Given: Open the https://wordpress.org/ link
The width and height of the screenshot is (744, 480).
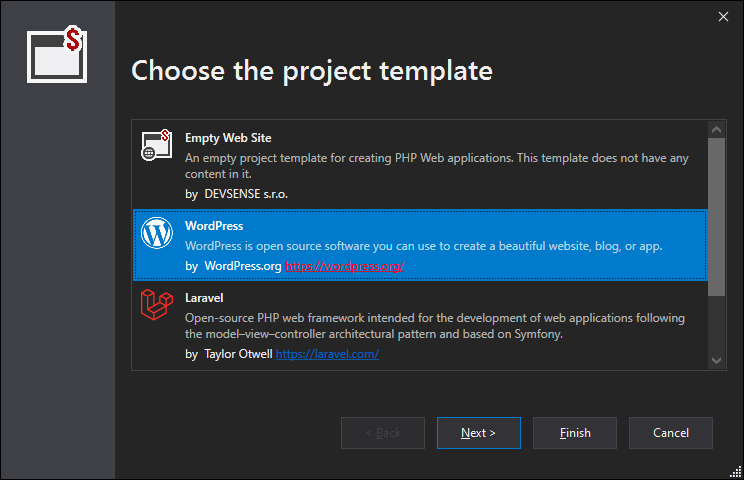Looking at the screenshot, I should [x=345, y=266].
